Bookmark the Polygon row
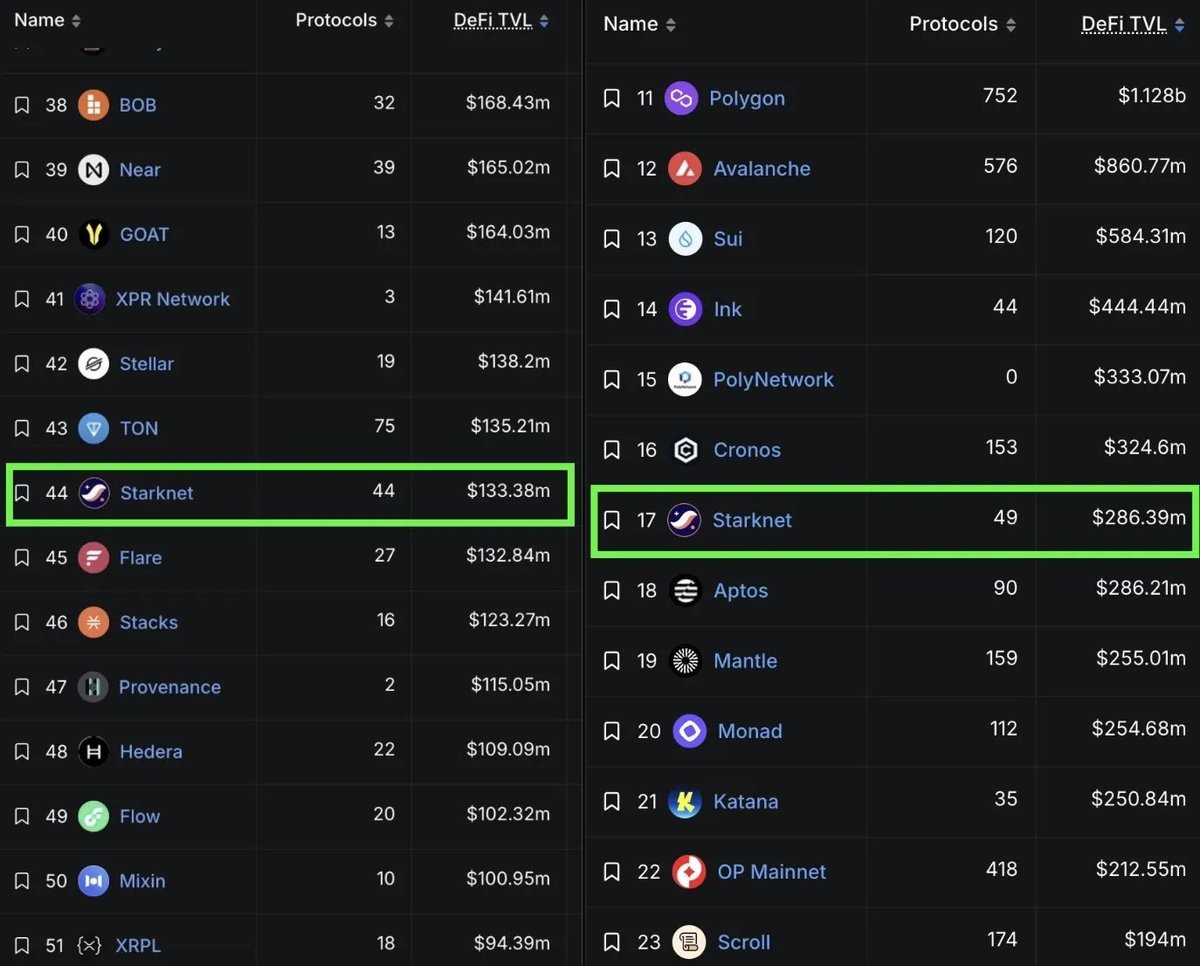Image resolution: width=1200 pixels, height=966 pixels. 612,98
